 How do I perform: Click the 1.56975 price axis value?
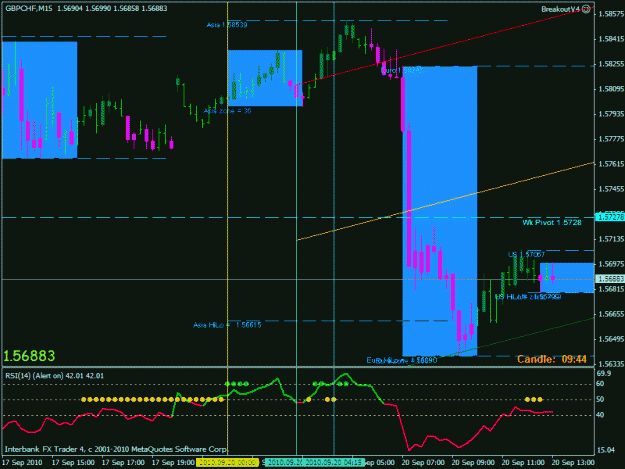click(x=611, y=264)
